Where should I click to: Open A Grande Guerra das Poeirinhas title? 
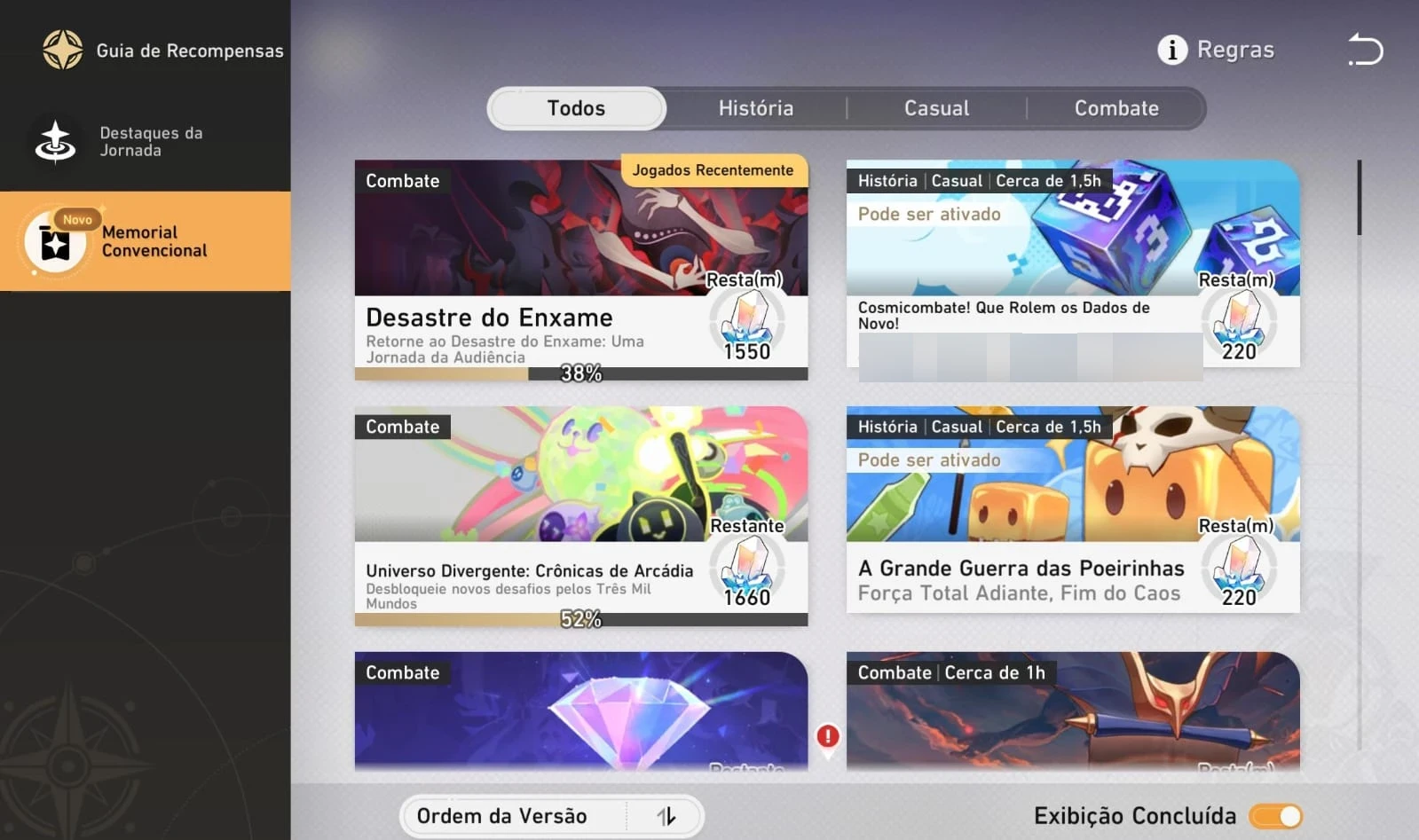pos(1021,569)
